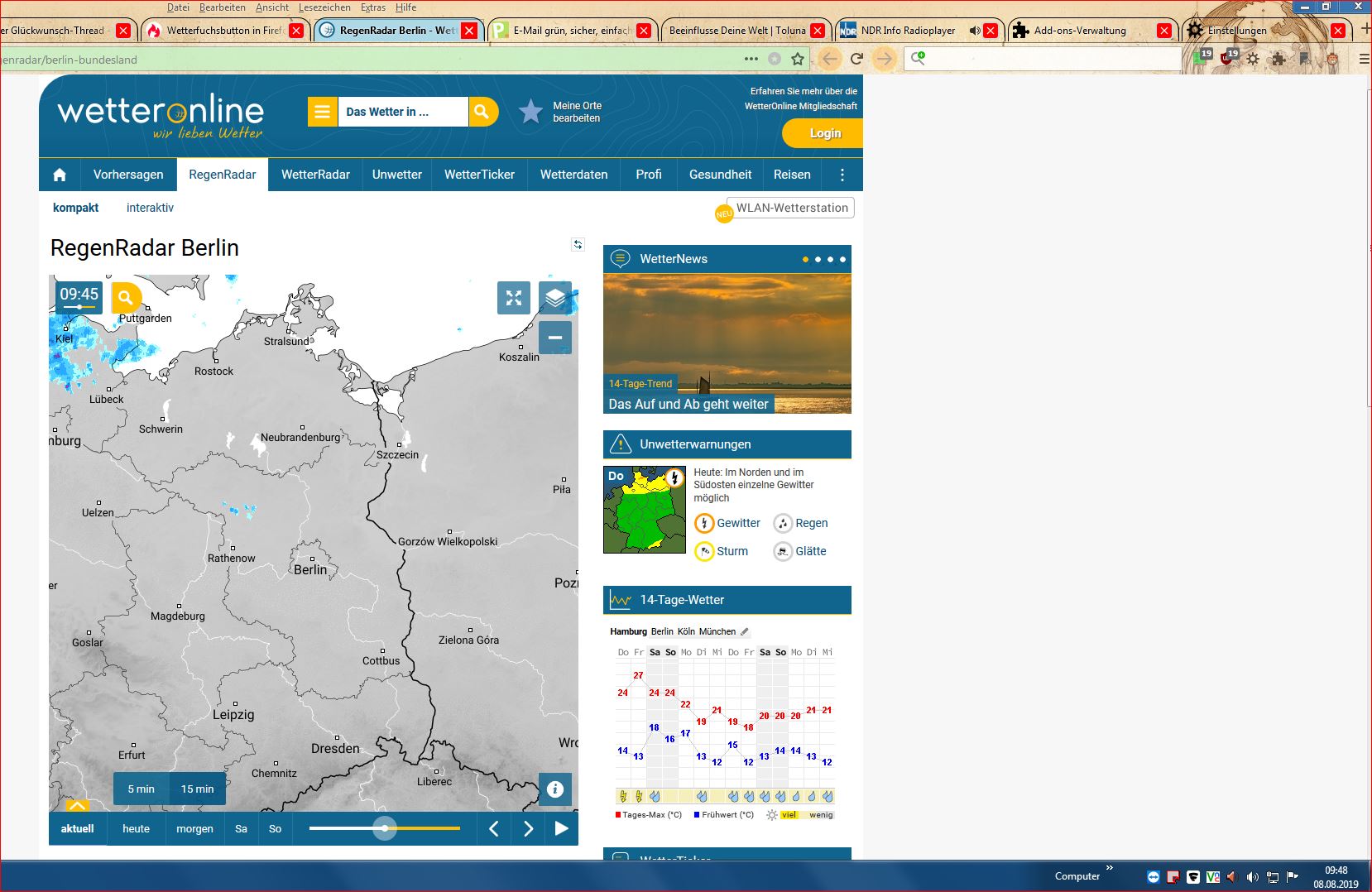Open the map info icon
Viewport: 1372px width, 892px height.
coord(555,789)
